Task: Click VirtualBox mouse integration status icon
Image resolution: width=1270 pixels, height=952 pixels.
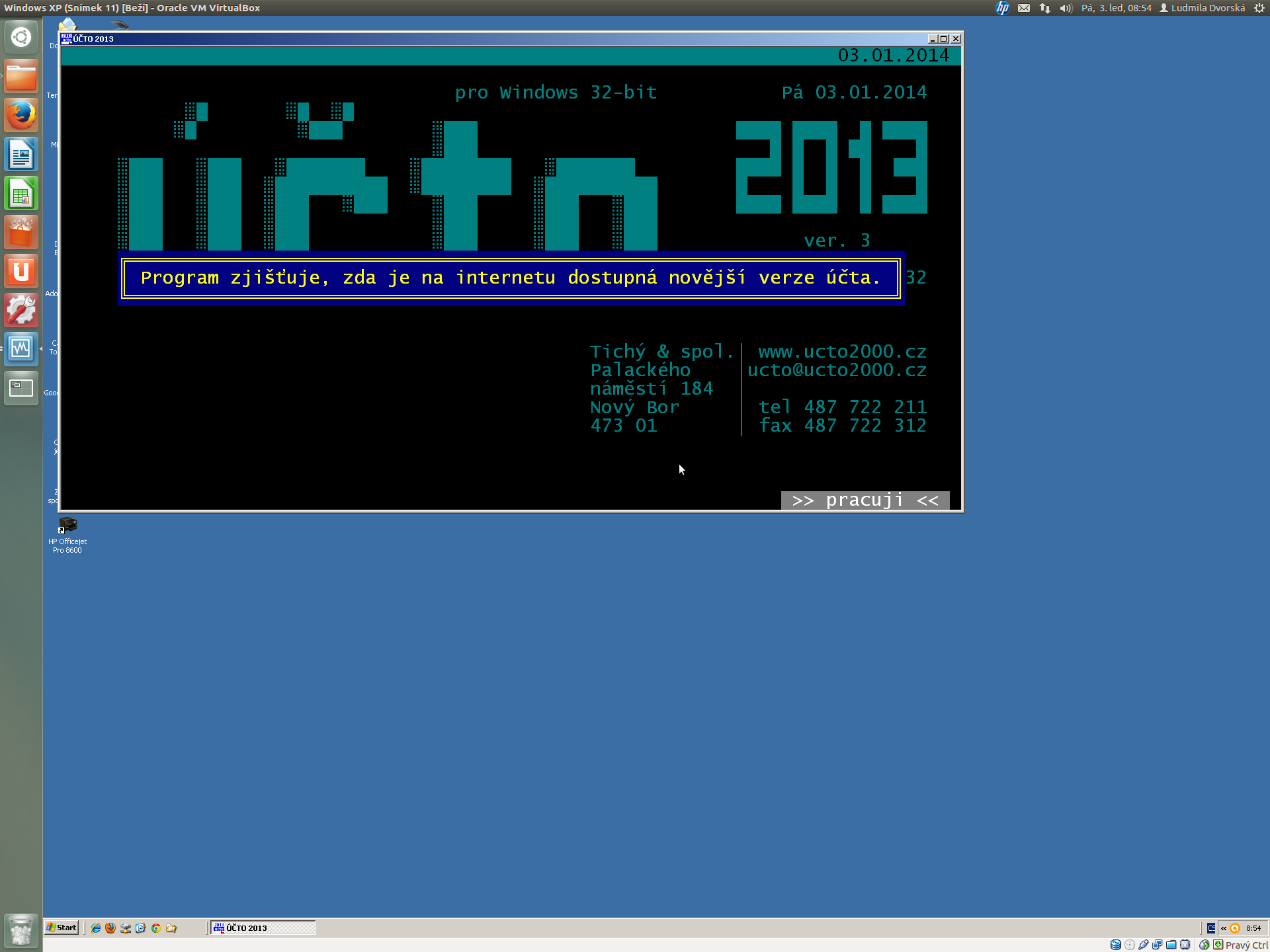Action: [1205, 945]
